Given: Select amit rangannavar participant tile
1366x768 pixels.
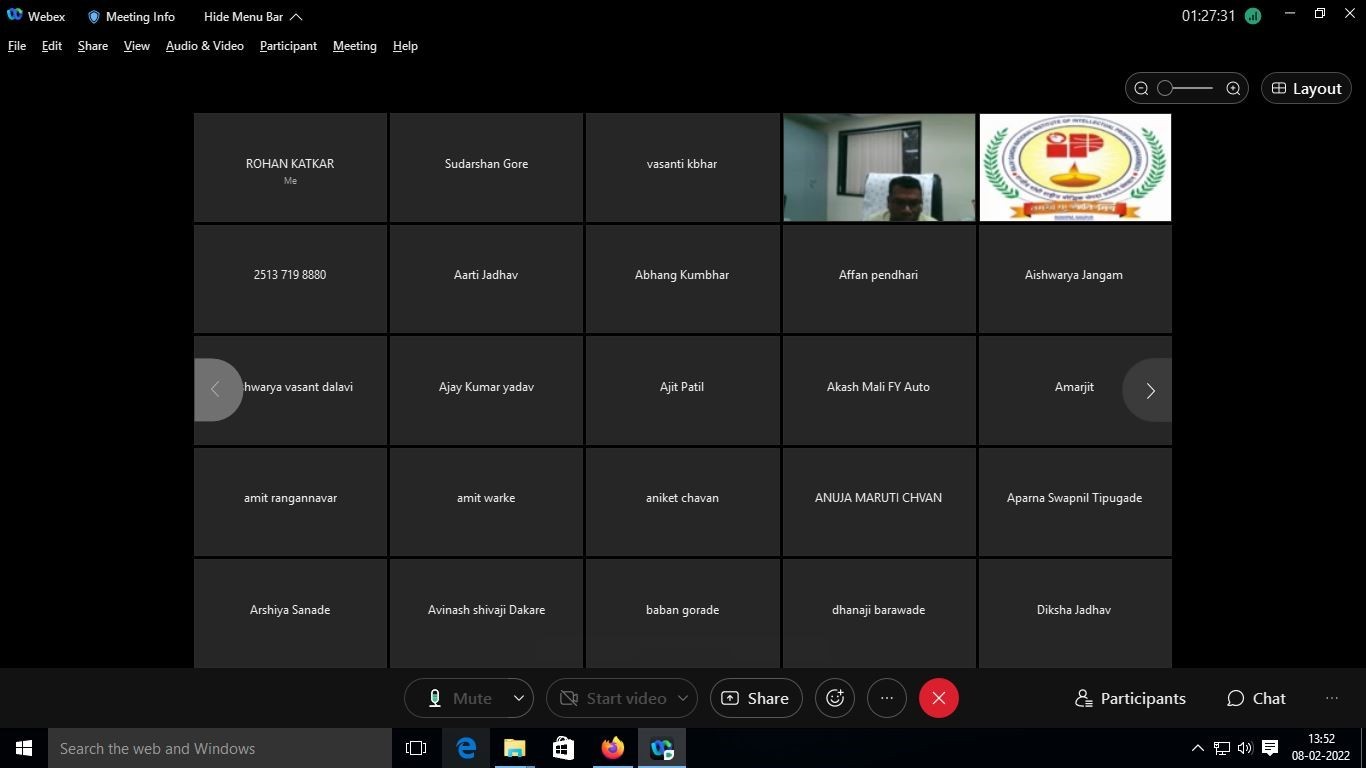Looking at the screenshot, I should (290, 501).
